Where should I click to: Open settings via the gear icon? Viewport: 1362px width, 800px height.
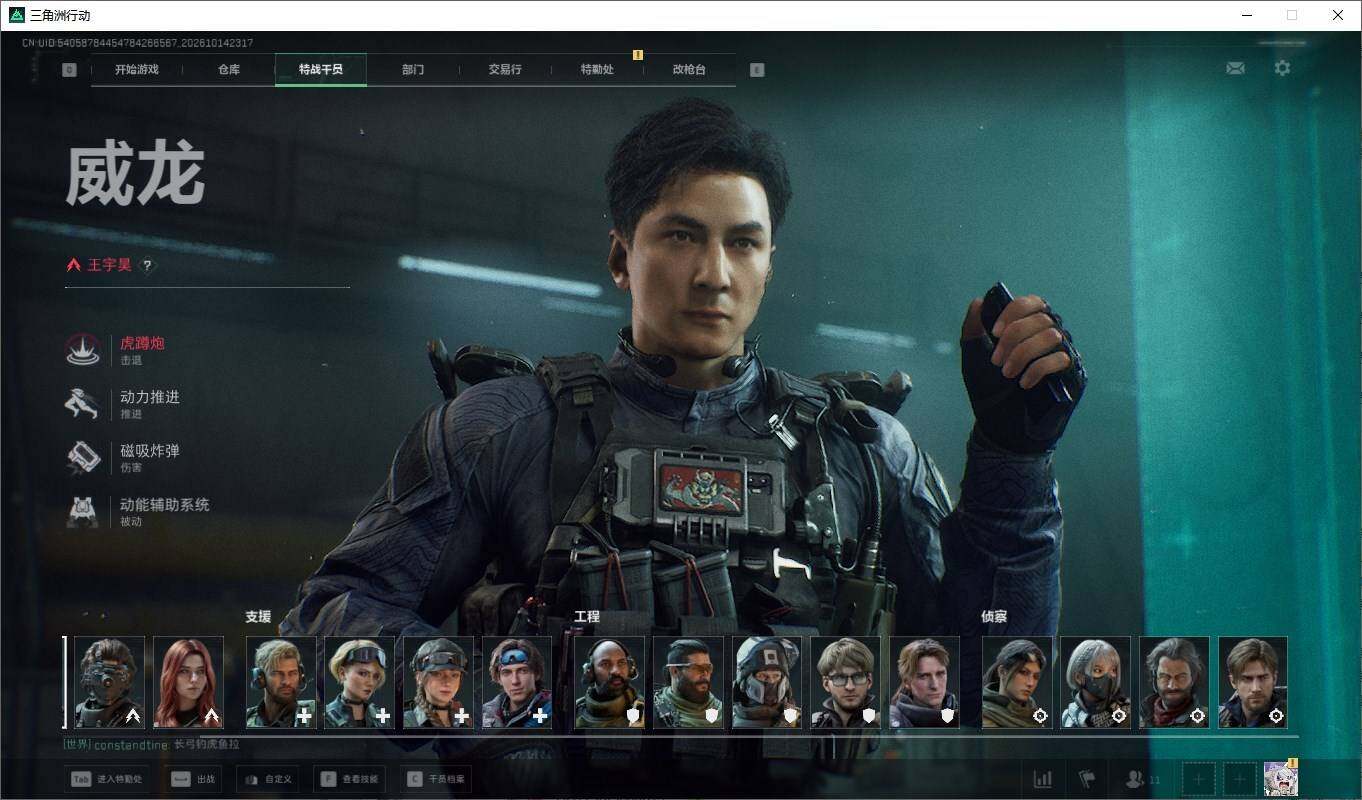tap(1282, 68)
